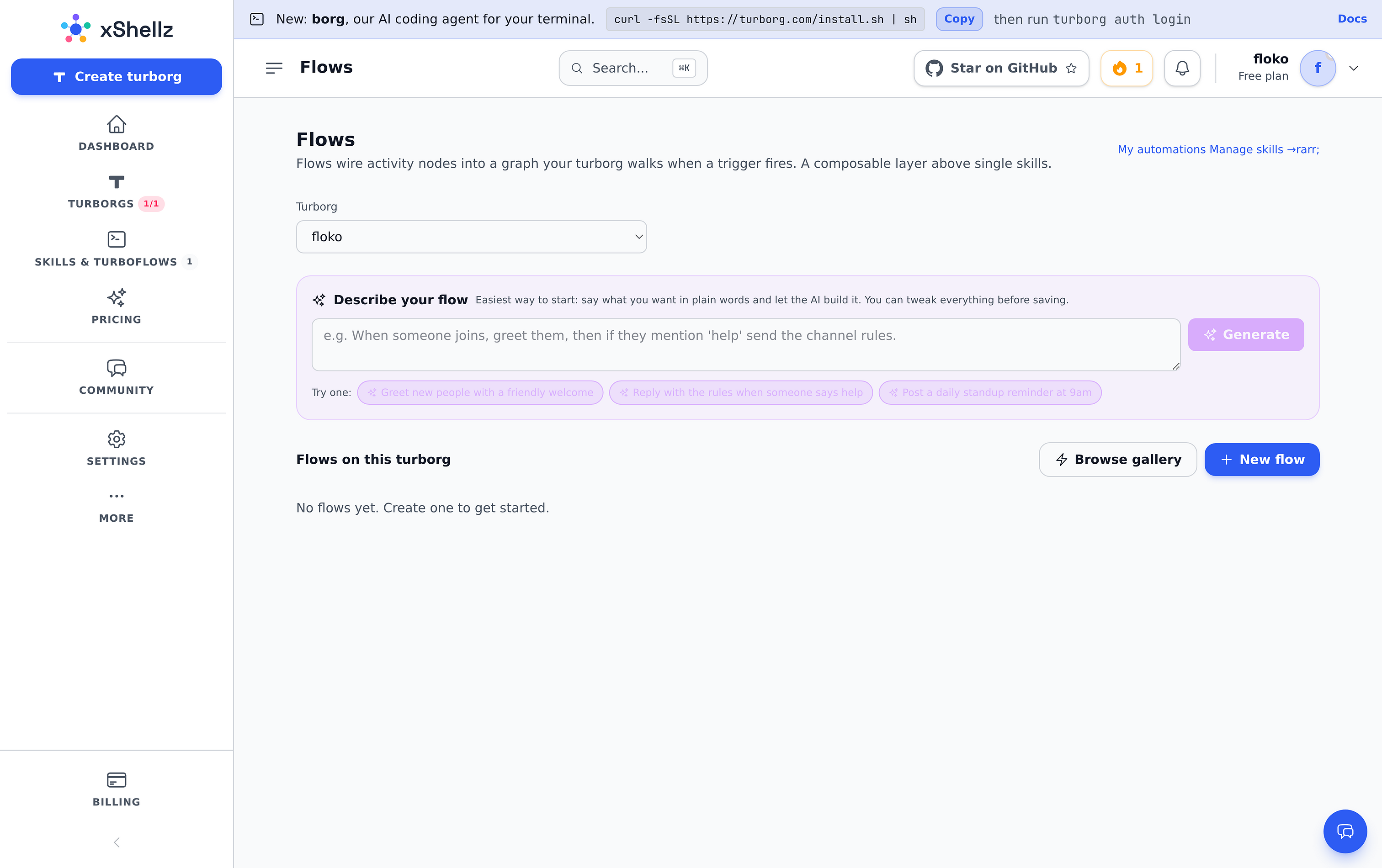
Task: Click the Generate button
Action: coord(1246,334)
